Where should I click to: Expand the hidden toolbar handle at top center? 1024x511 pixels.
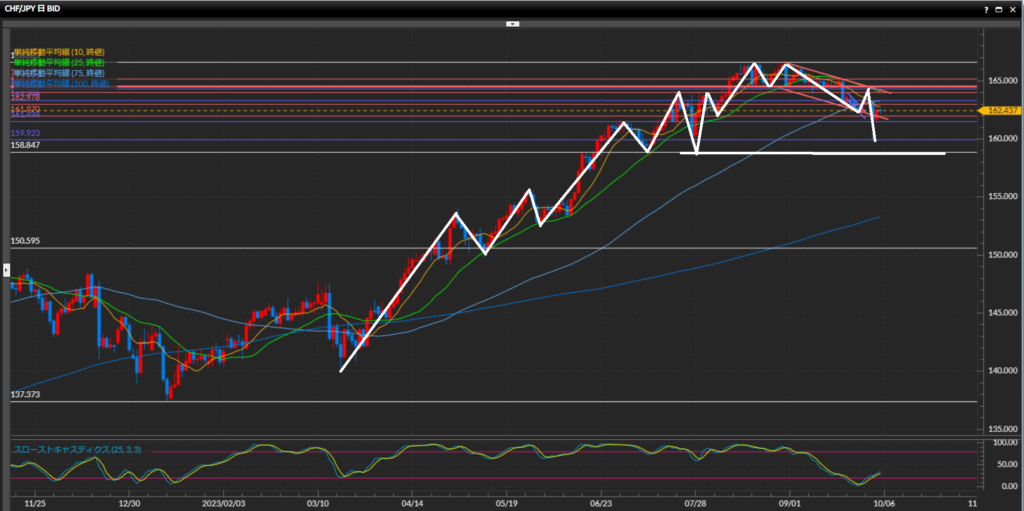(511, 23)
